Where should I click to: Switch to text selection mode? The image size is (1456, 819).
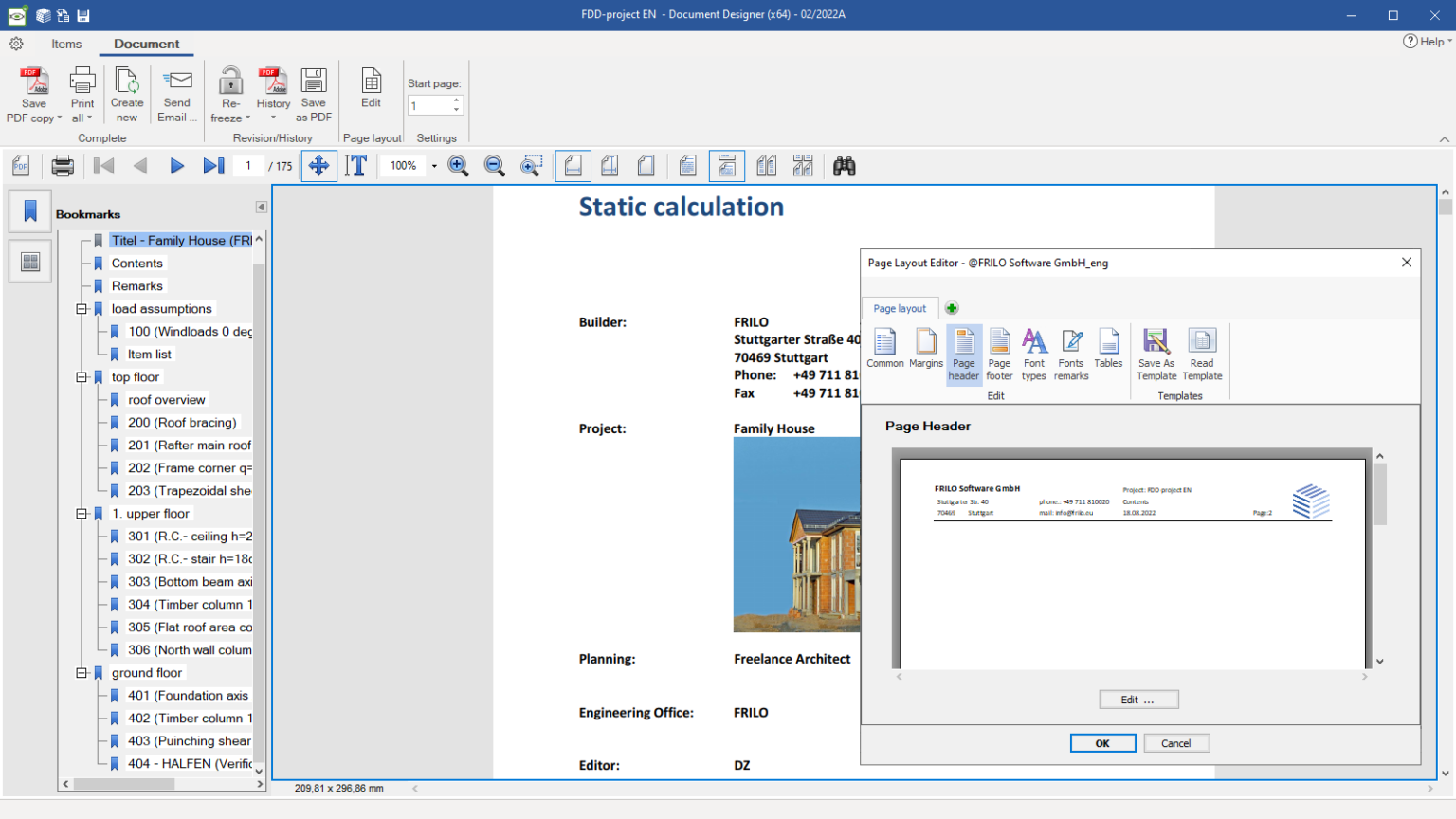point(356,166)
